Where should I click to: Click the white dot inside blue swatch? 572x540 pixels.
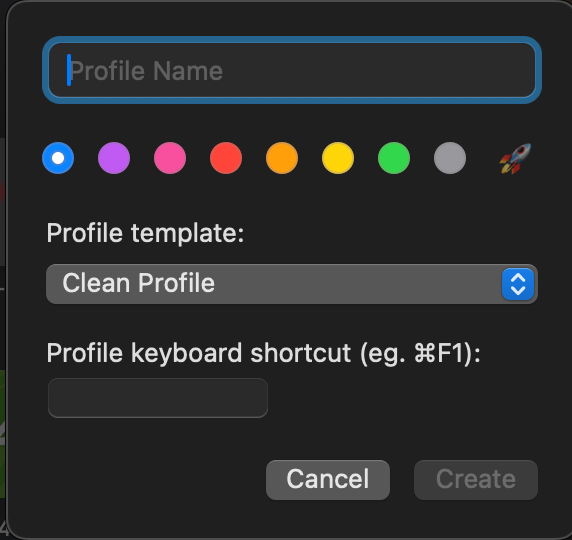[58, 158]
